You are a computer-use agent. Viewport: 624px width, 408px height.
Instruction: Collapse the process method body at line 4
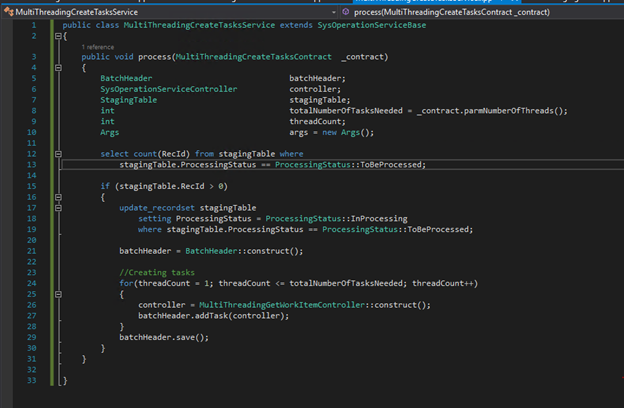(56, 68)
